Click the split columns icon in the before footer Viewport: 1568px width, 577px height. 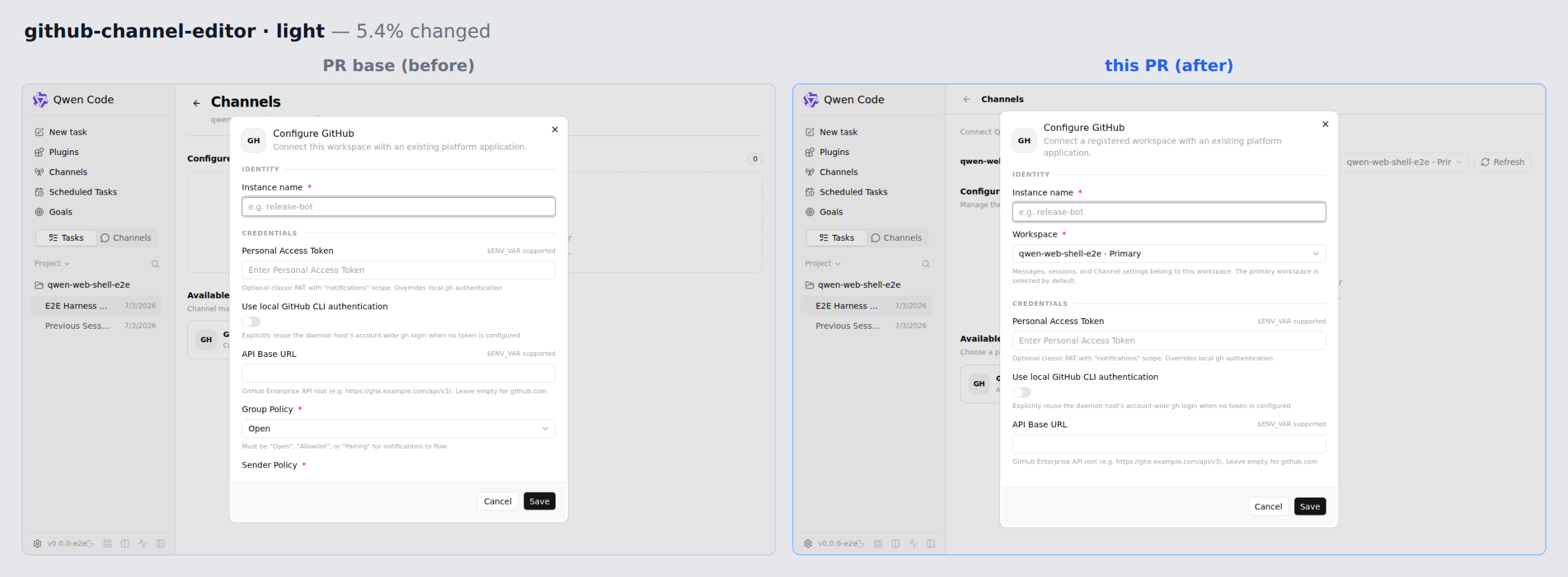coord(125,543)
